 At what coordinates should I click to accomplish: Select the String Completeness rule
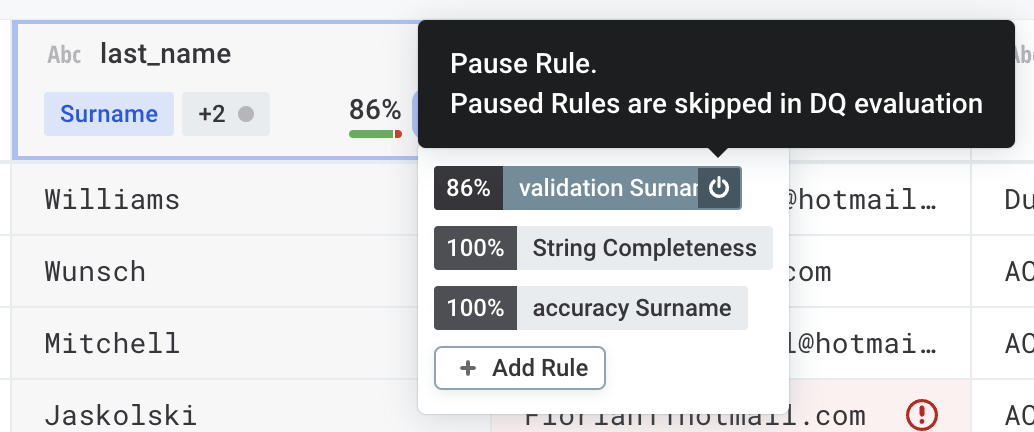pos(644,248)
